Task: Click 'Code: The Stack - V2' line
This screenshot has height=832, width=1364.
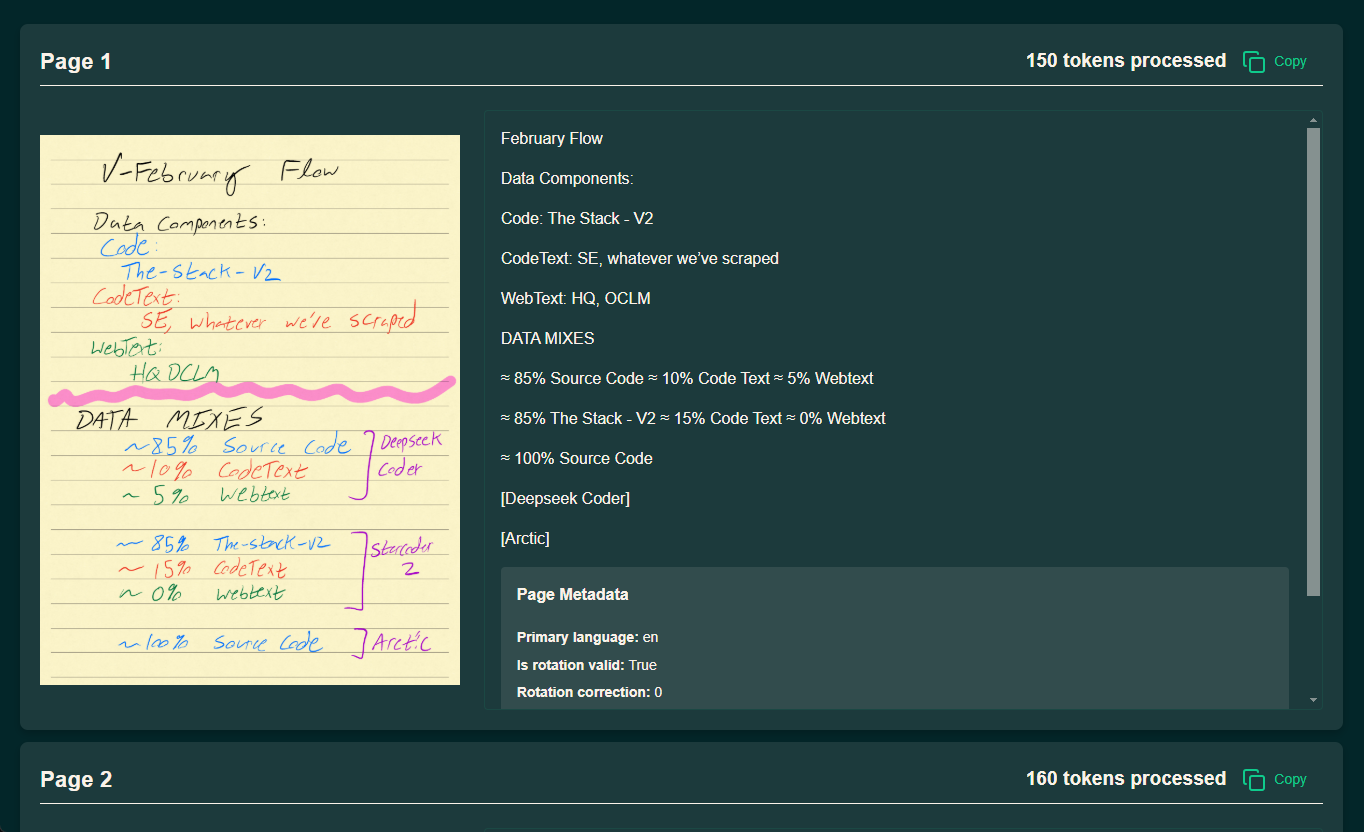Action: tap(577, 218)
